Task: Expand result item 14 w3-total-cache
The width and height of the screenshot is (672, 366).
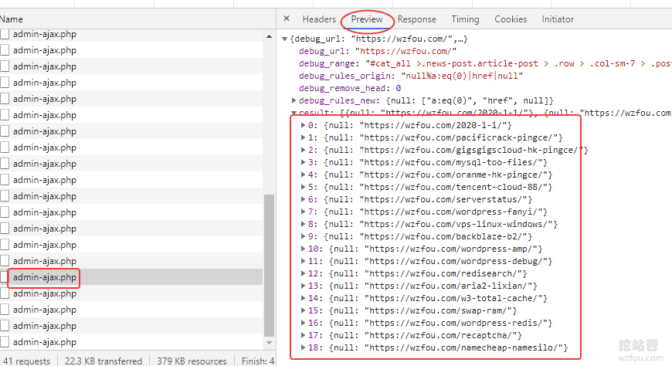Action: [303, 298]
